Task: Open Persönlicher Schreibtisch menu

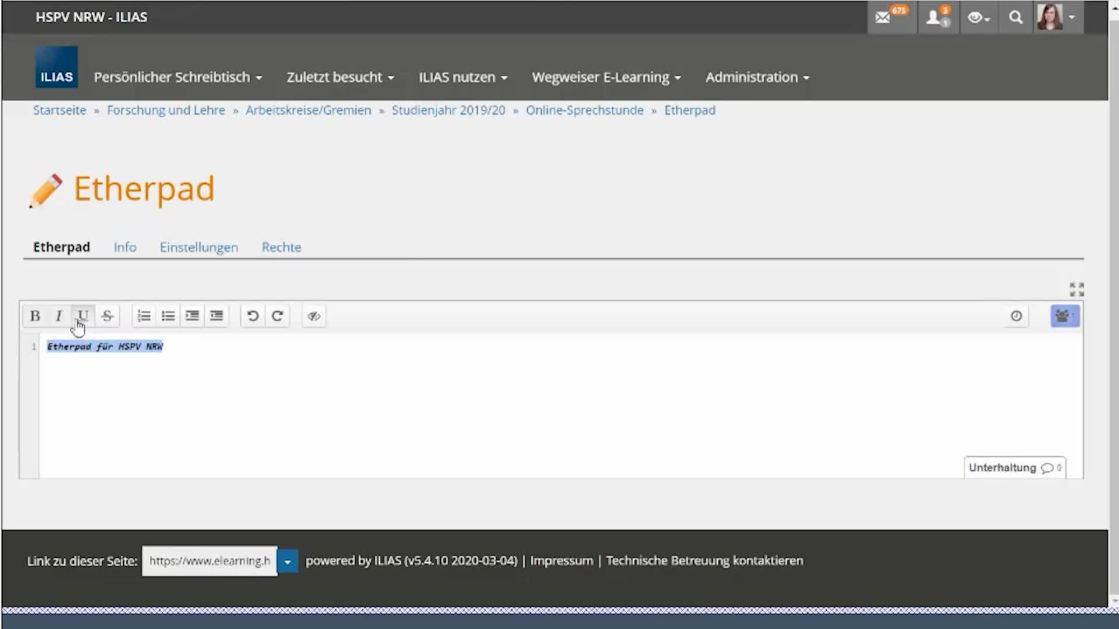Action: (x=178, y=77)
